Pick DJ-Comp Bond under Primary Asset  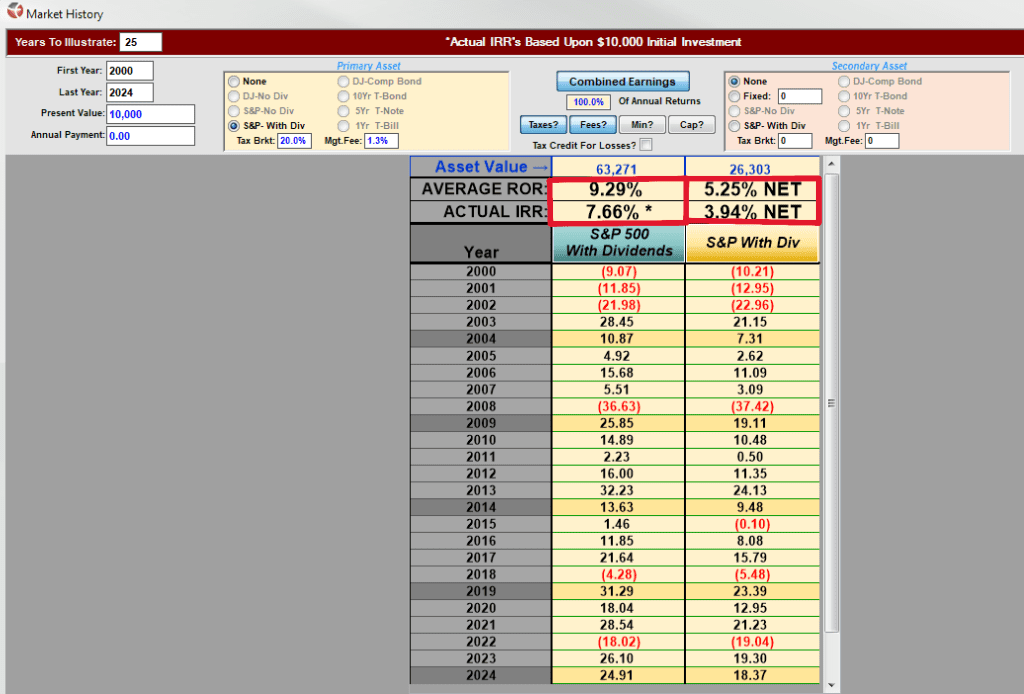tap(344, 82)
